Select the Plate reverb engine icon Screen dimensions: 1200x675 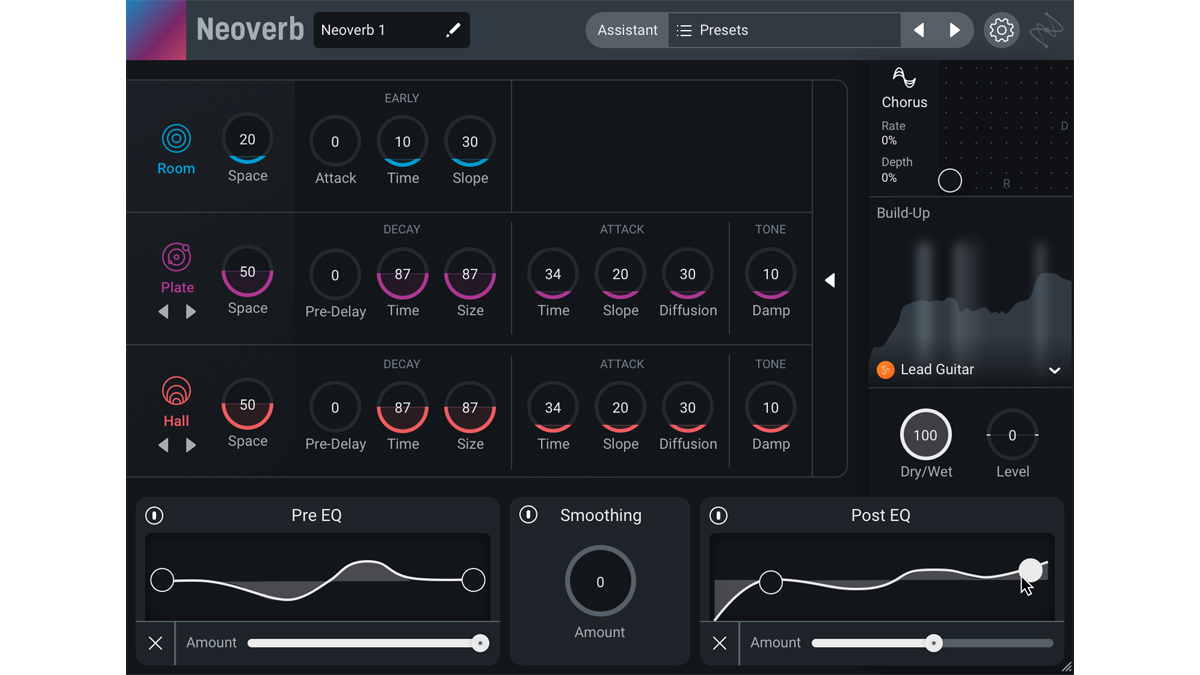point(176,257)
